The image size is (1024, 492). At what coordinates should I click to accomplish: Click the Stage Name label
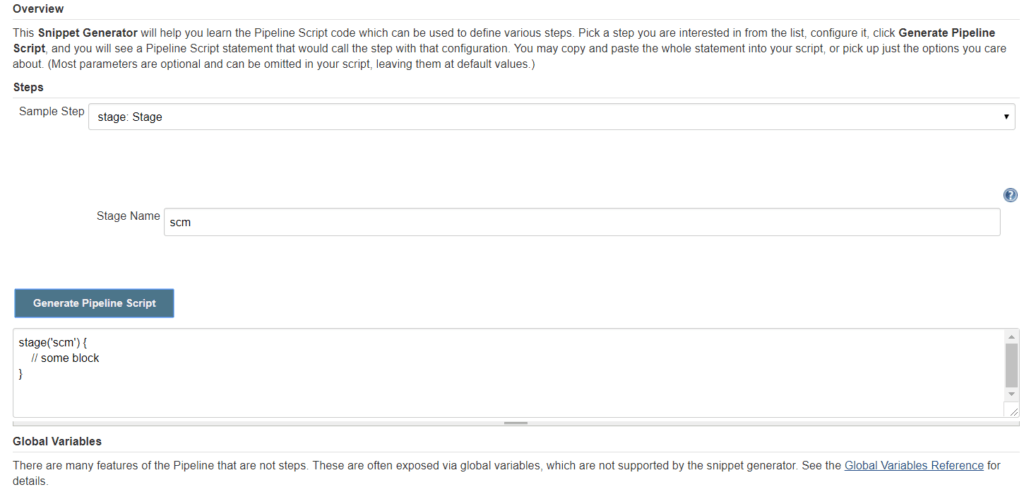(128, 216)
